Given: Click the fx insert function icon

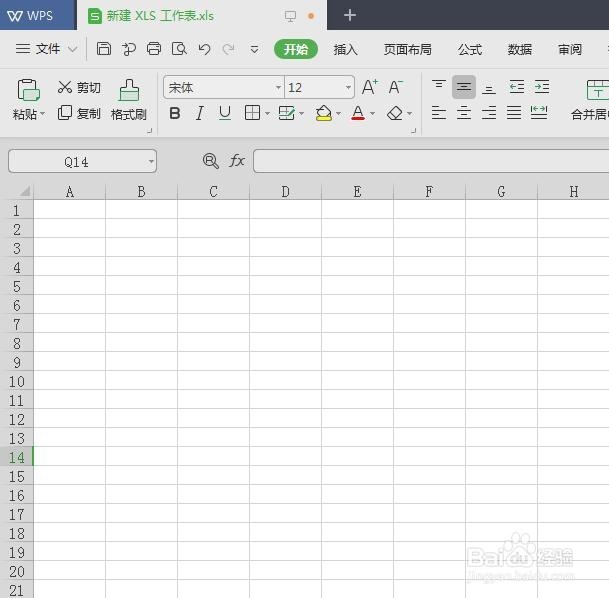Looking at the screenshot, I should click(x=237, y=160).
